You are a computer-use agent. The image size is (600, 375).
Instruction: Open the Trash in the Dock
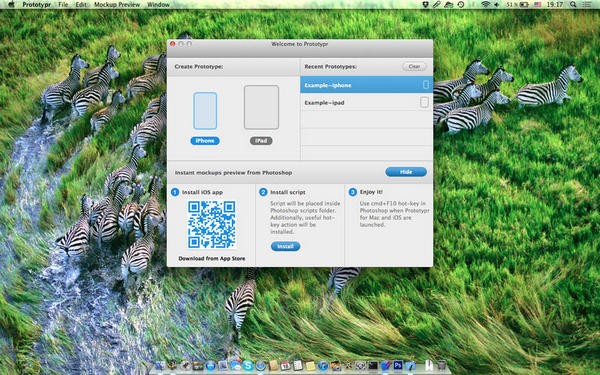[442, 365]
